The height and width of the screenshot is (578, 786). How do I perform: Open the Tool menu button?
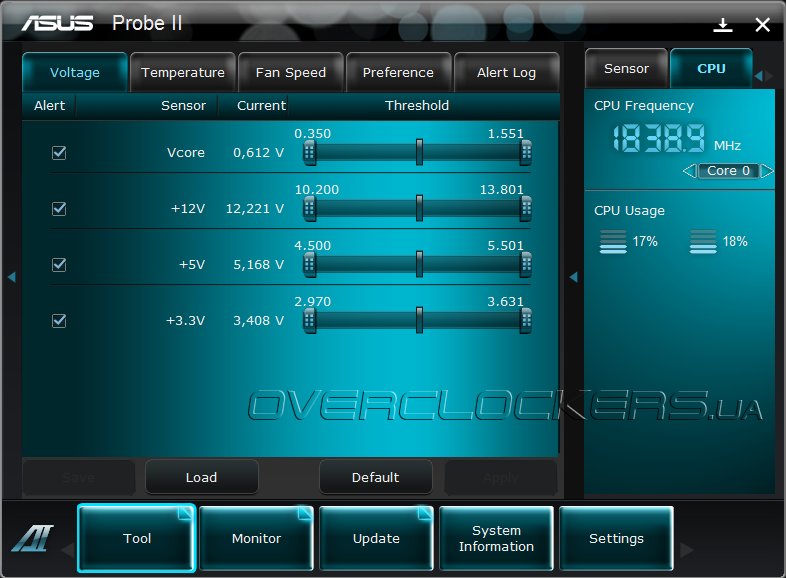pos(136,538)
